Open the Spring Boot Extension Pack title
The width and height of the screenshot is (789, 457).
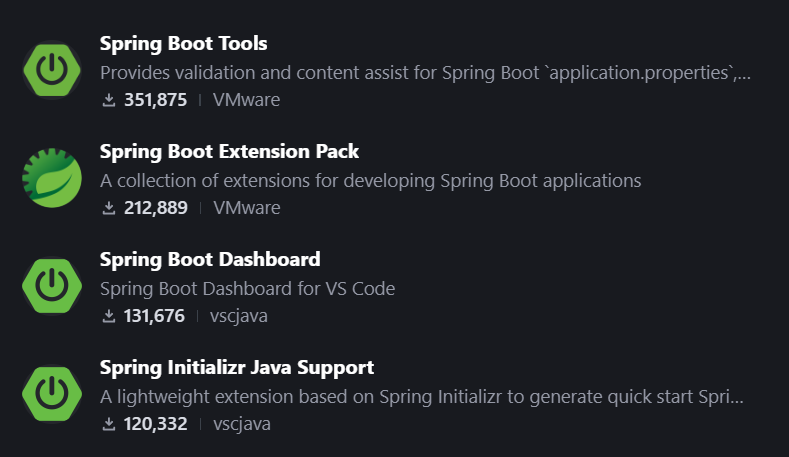pyautogui.click(x=229, y=151)
